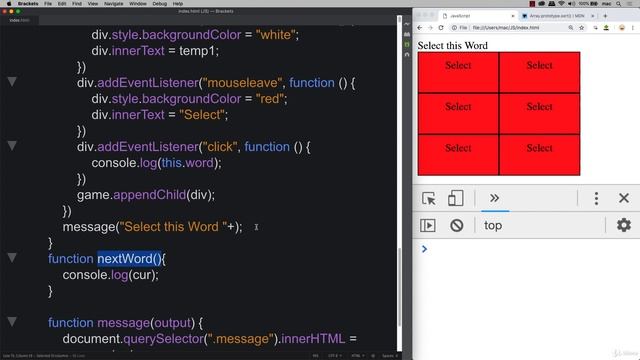Open the Window menu

(138, 4)
